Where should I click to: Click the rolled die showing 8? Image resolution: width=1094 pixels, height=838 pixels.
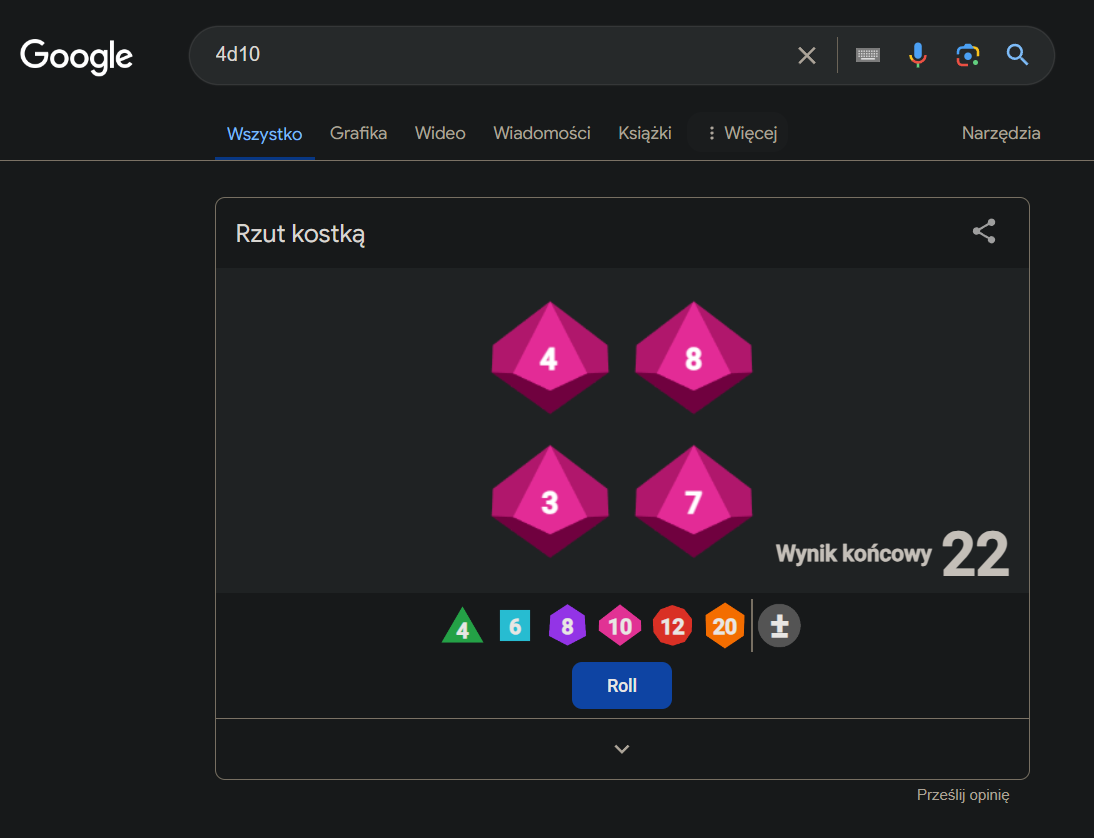click(693, 357)
